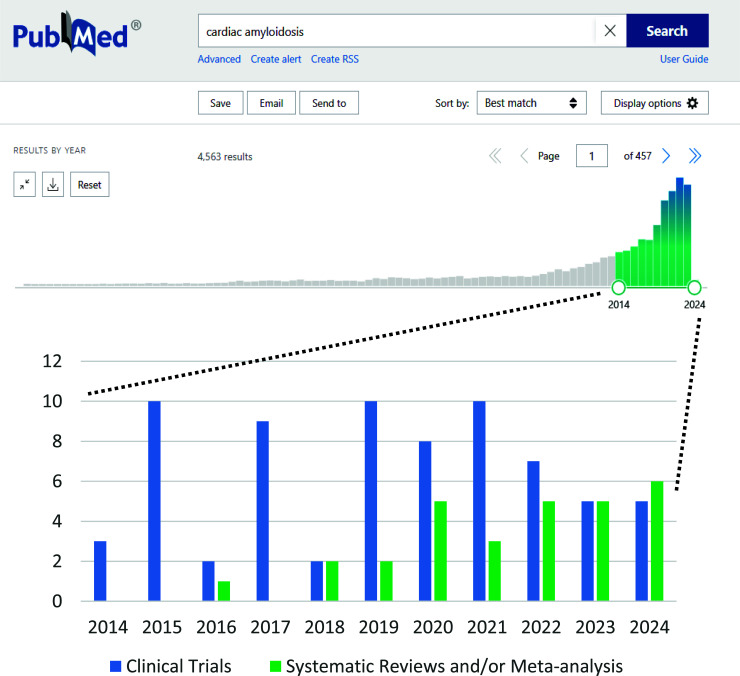Click the 4,563 results text

click(x=225, y=157)
